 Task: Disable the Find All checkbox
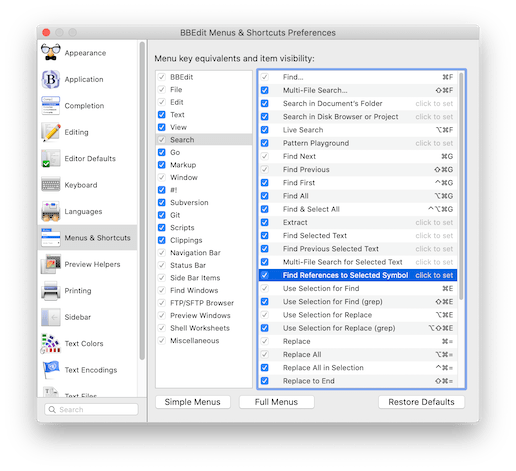pos(265,196)
